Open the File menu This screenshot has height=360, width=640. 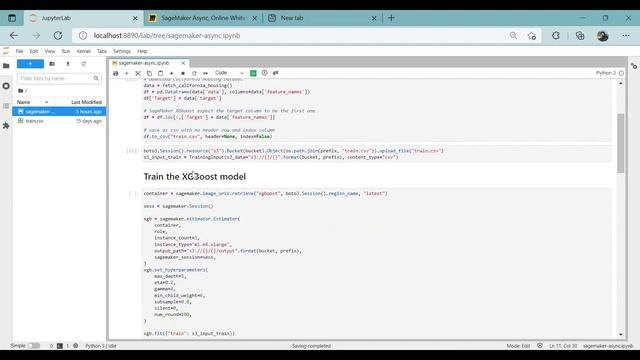coord(19,51)
